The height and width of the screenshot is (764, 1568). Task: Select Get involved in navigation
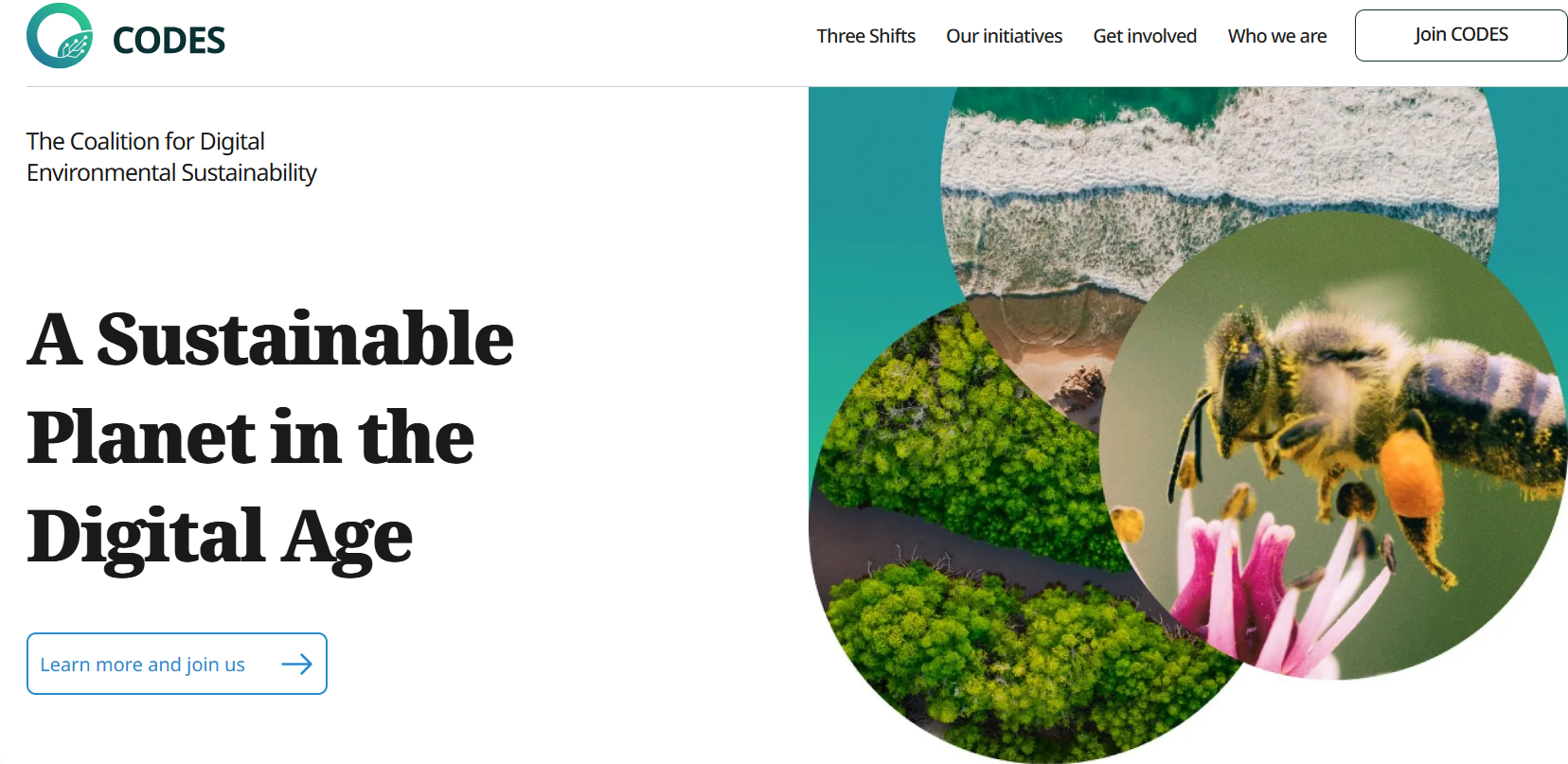click(1145, 36)
